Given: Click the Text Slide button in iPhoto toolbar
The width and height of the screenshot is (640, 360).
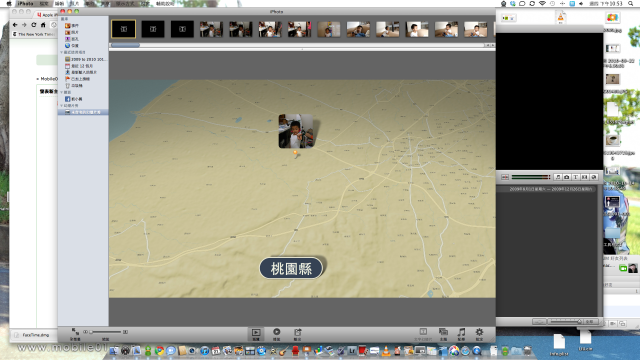Looking at the screenshot, I should [423, 334].
